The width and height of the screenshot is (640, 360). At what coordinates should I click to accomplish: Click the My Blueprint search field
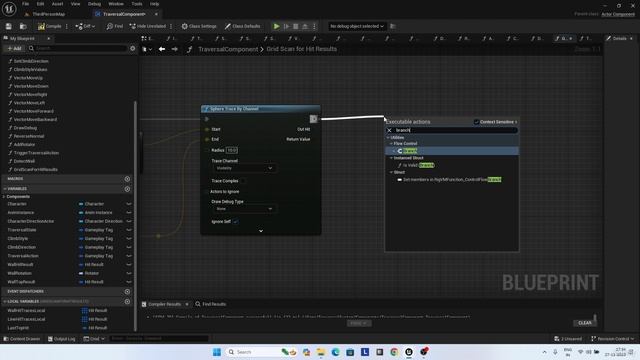78,48
